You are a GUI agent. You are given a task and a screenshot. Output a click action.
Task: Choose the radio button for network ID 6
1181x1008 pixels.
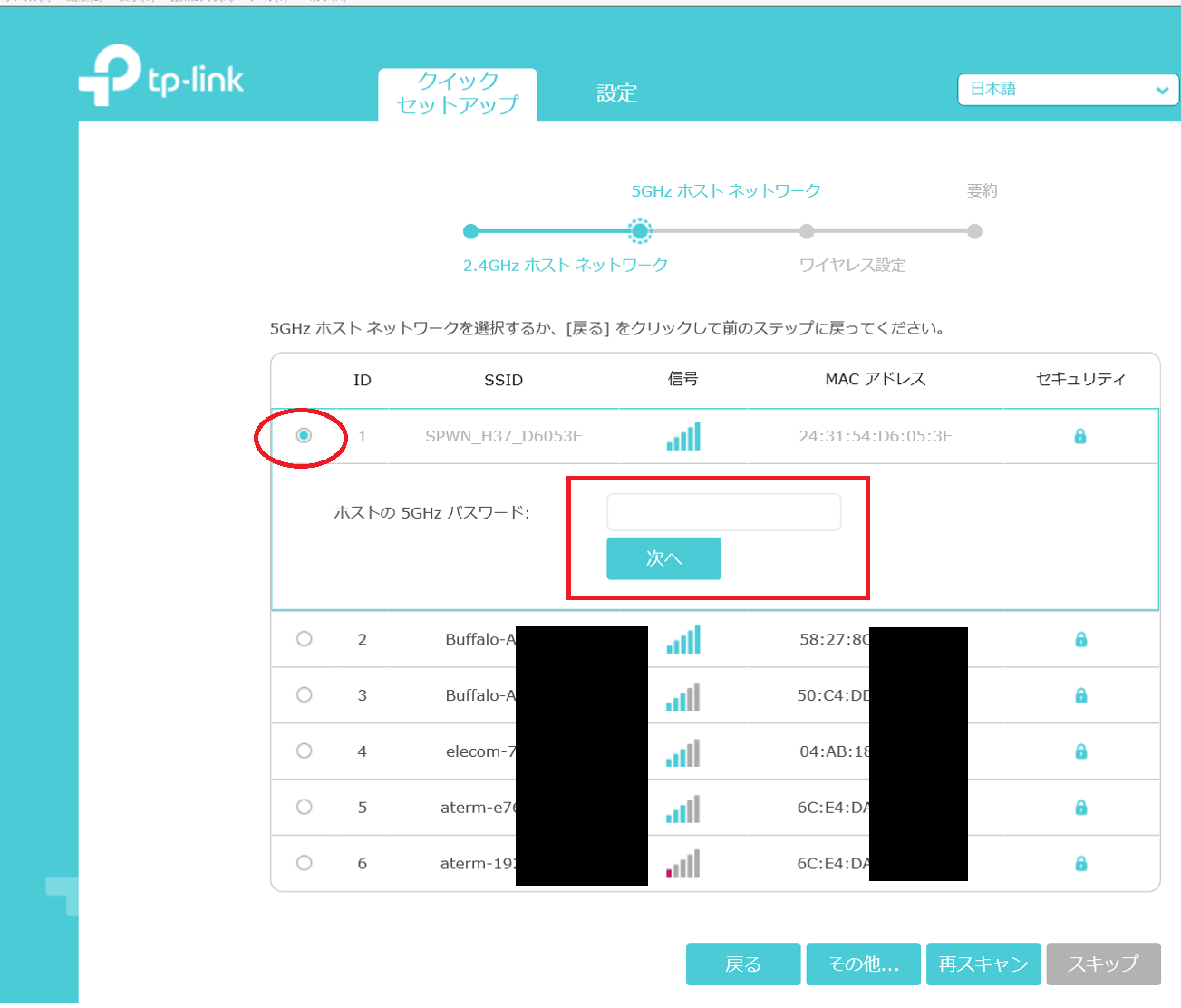click(305, 863)
